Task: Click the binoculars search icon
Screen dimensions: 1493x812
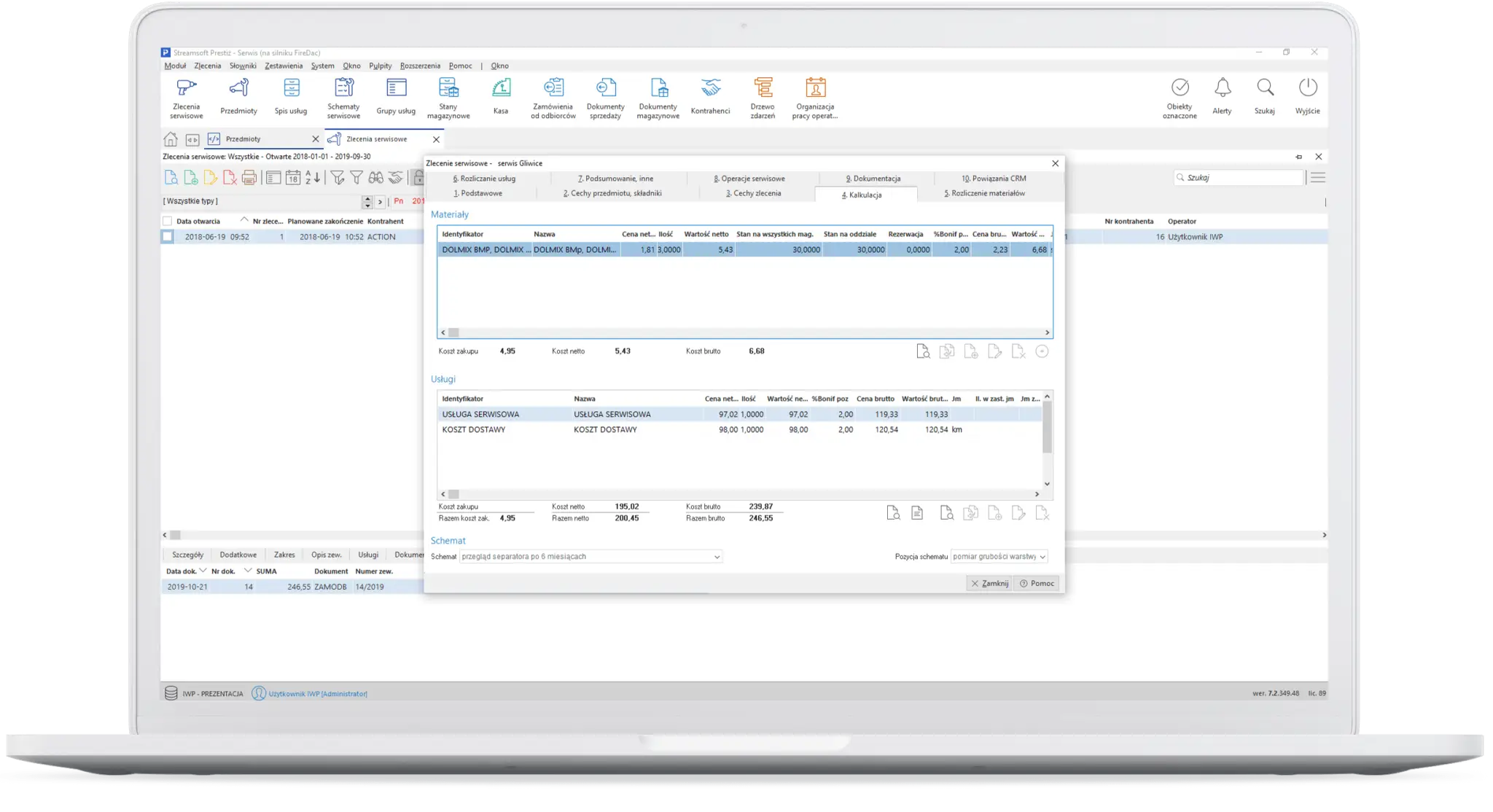Action: coord(376,177)
